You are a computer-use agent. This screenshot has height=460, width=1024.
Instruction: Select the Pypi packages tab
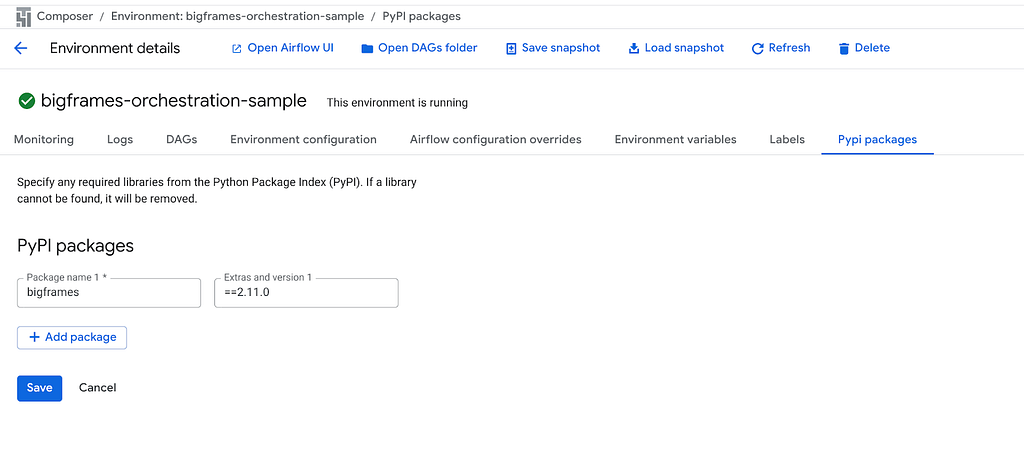pyautogui.click(x=878, y=140)
